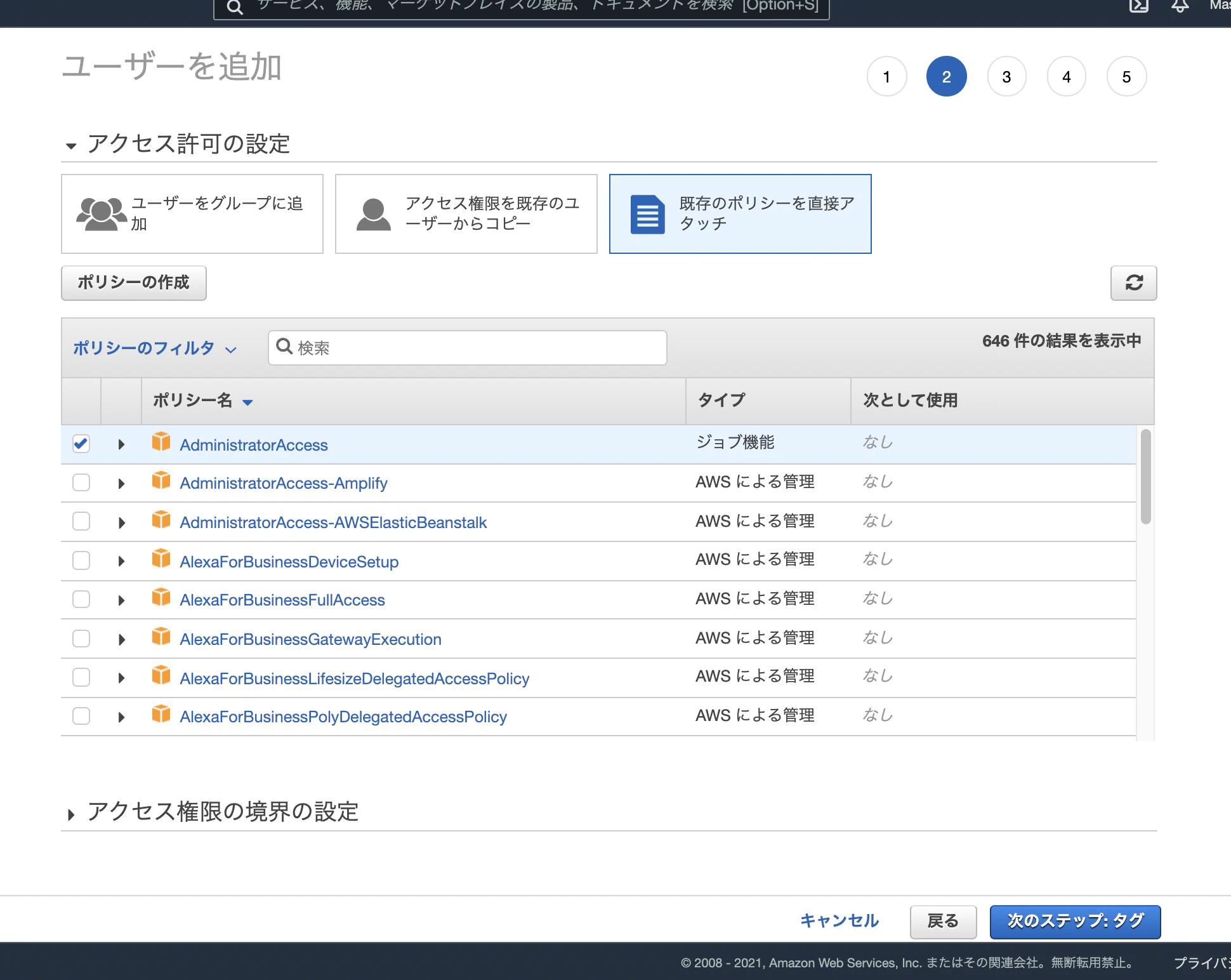1231x980 pixels.
Task: Uncheck the AdministratorAccess policy checkbox
Action: click(81, 444)
